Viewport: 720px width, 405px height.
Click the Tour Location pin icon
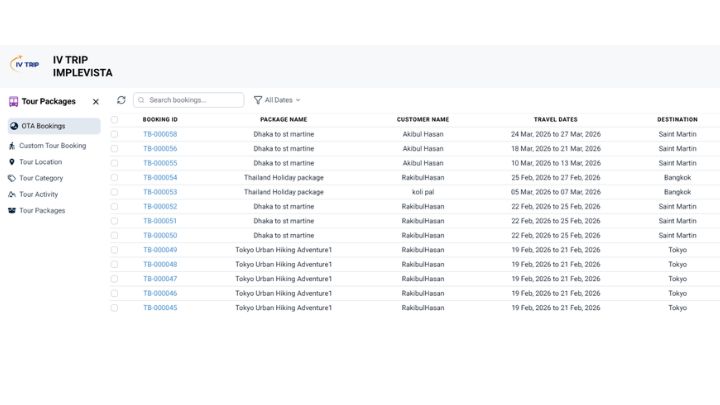pyautogui.click(x=12, y=161)
